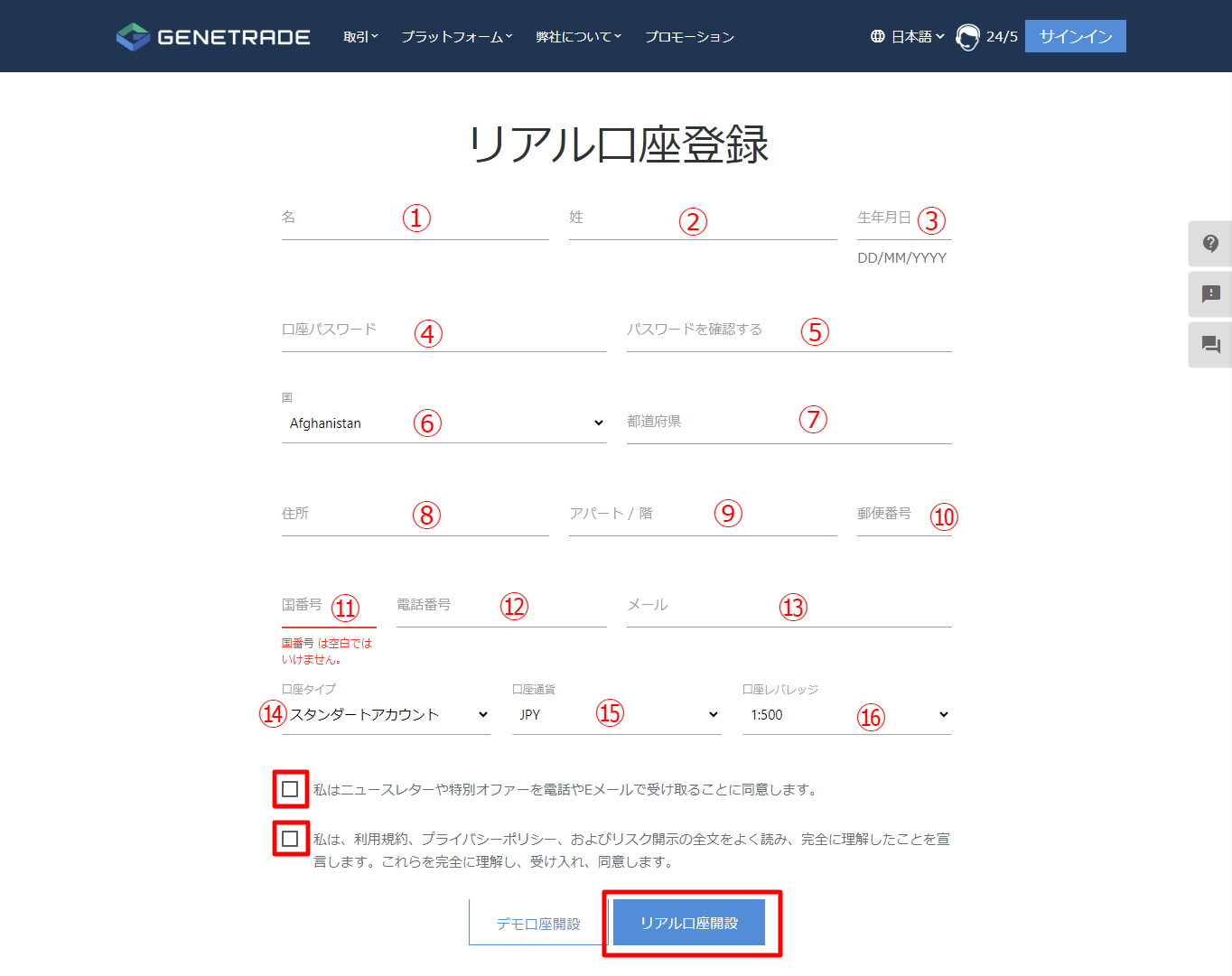1232x976 pixels.
Task: Click the 24/5 support text
Action: point(1002,37)
